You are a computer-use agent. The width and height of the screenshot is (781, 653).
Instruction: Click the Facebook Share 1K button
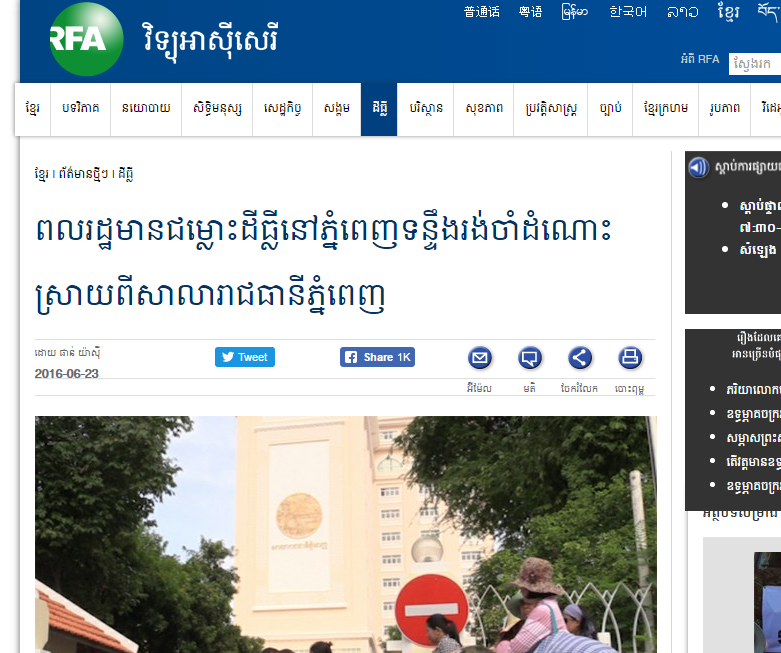(x=377, y=357)
